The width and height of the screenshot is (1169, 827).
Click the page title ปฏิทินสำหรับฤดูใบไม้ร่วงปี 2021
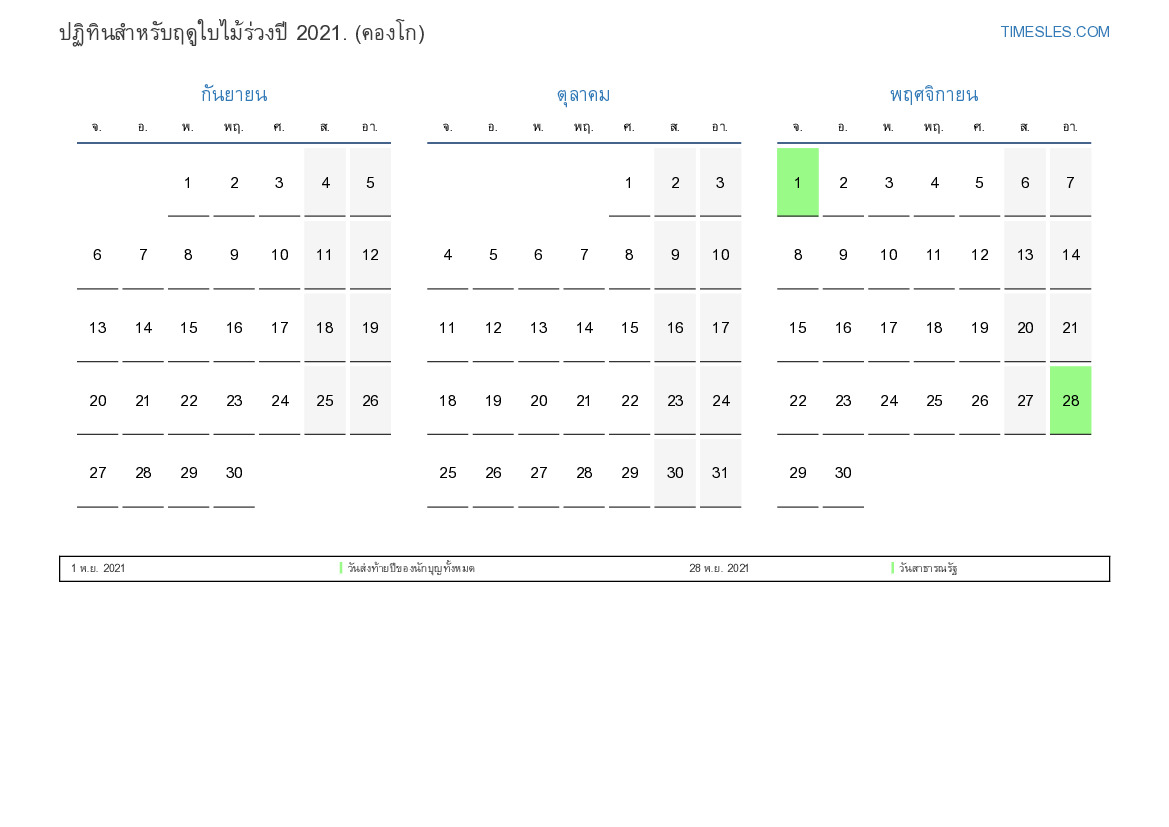tap(242, 33)
